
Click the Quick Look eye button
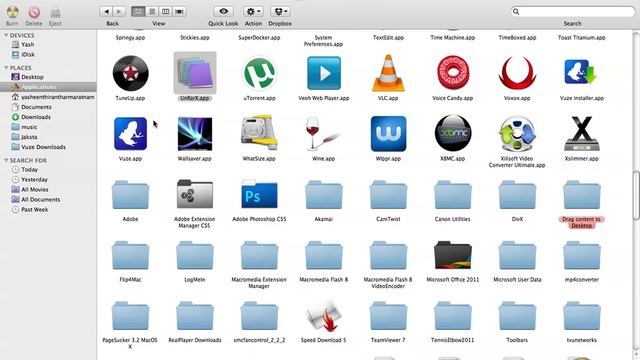click(x=223, y=11)
